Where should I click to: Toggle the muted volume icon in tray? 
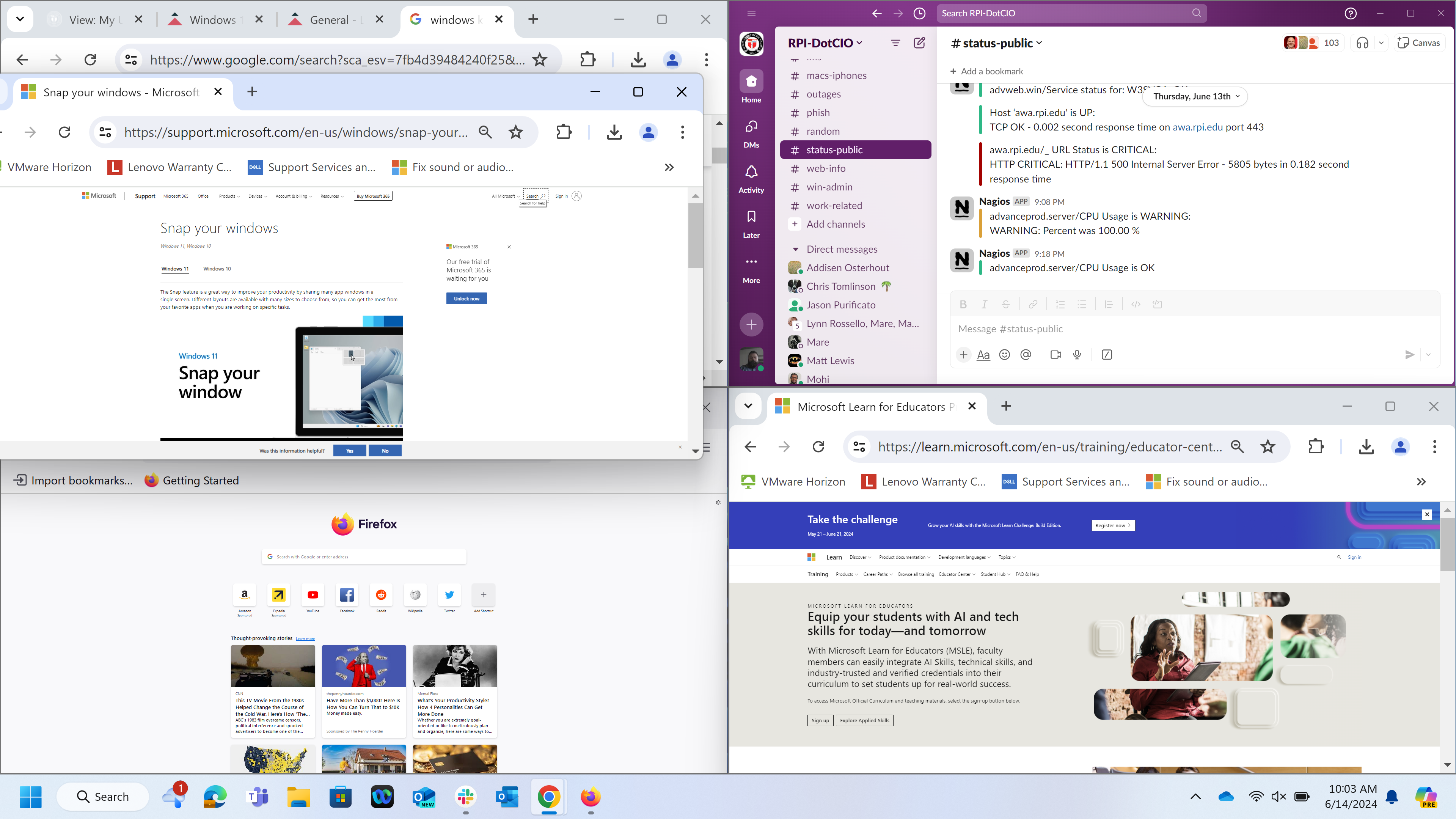click(1278, 796)
